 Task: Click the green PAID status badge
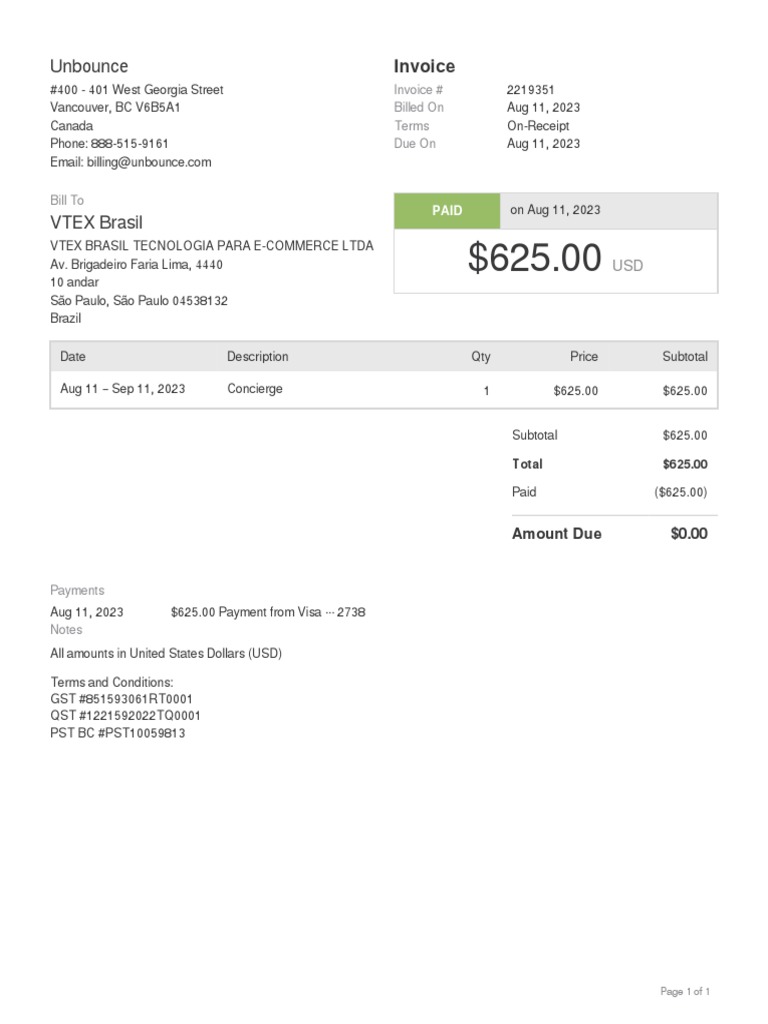447,211
